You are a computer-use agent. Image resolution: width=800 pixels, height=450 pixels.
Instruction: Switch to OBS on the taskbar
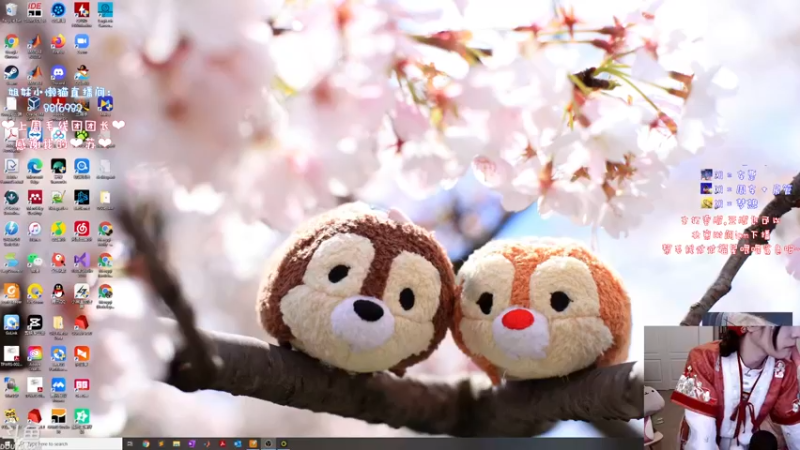[268, 444]
